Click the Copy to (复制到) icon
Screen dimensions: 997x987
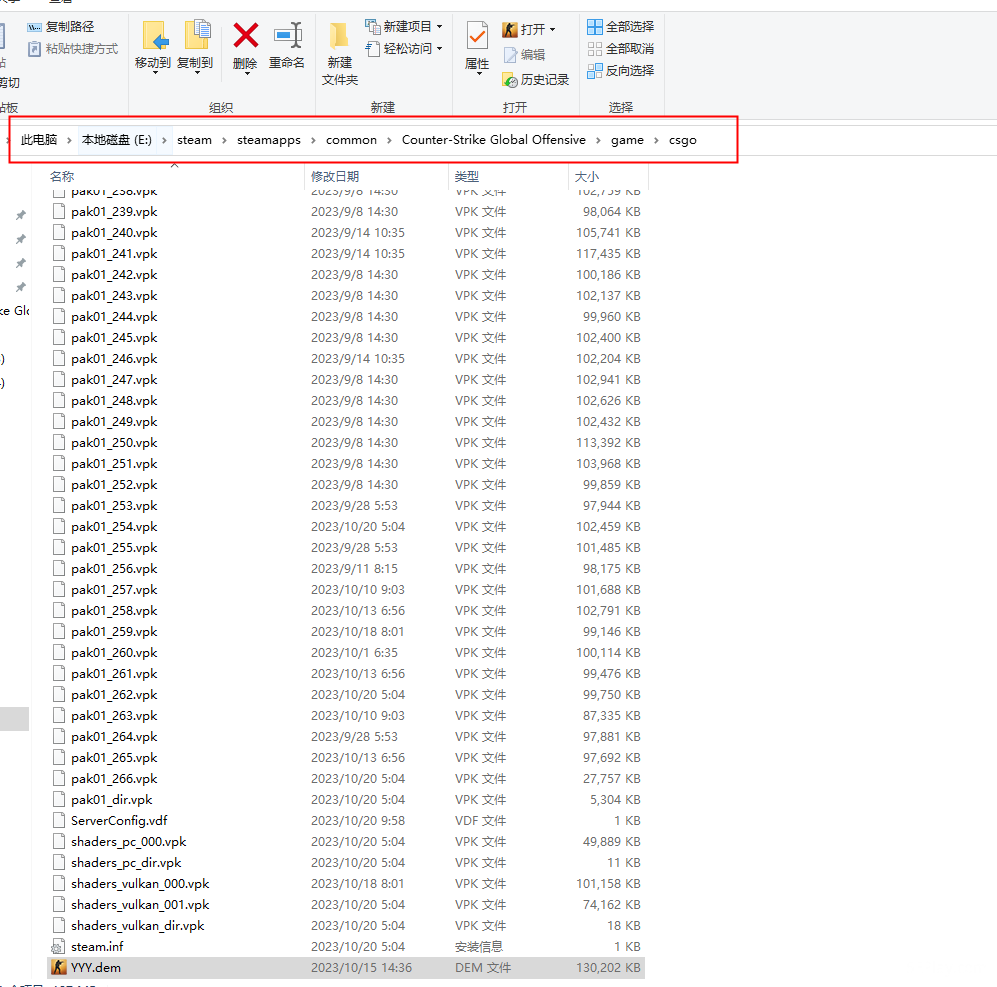click(196, 36)
